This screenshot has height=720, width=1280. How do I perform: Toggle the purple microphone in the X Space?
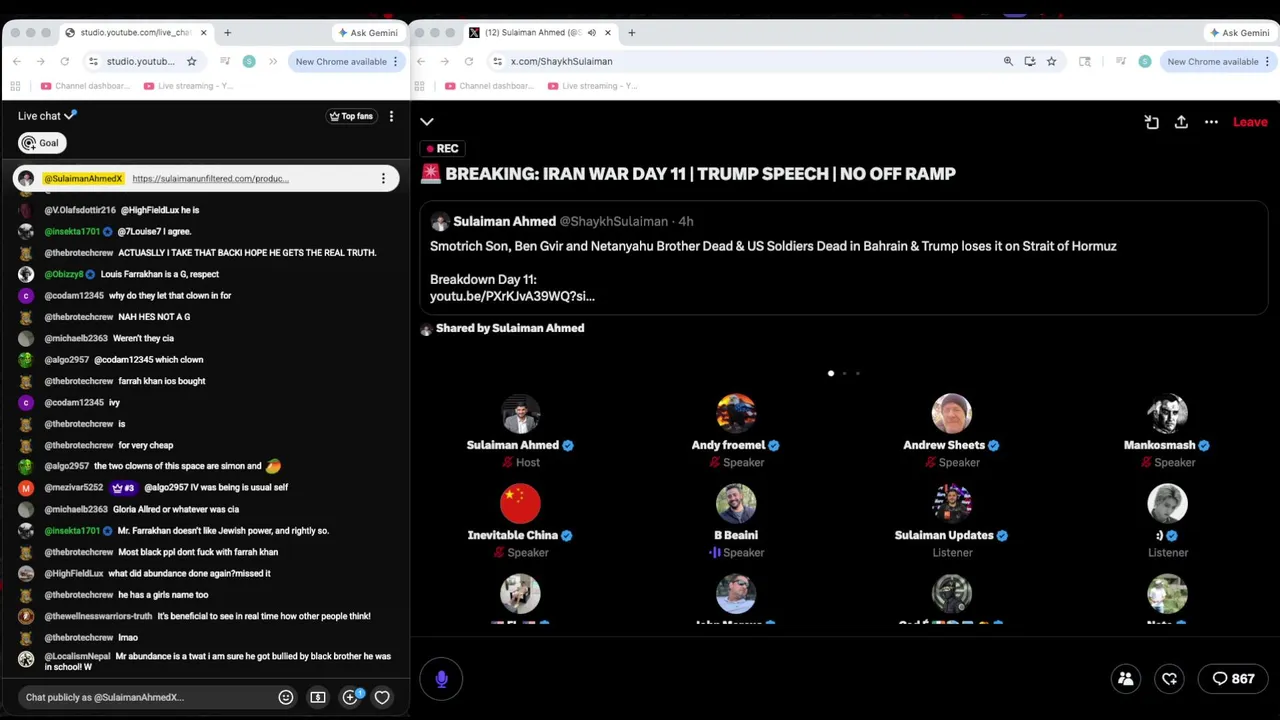click(x=441, y=679)
